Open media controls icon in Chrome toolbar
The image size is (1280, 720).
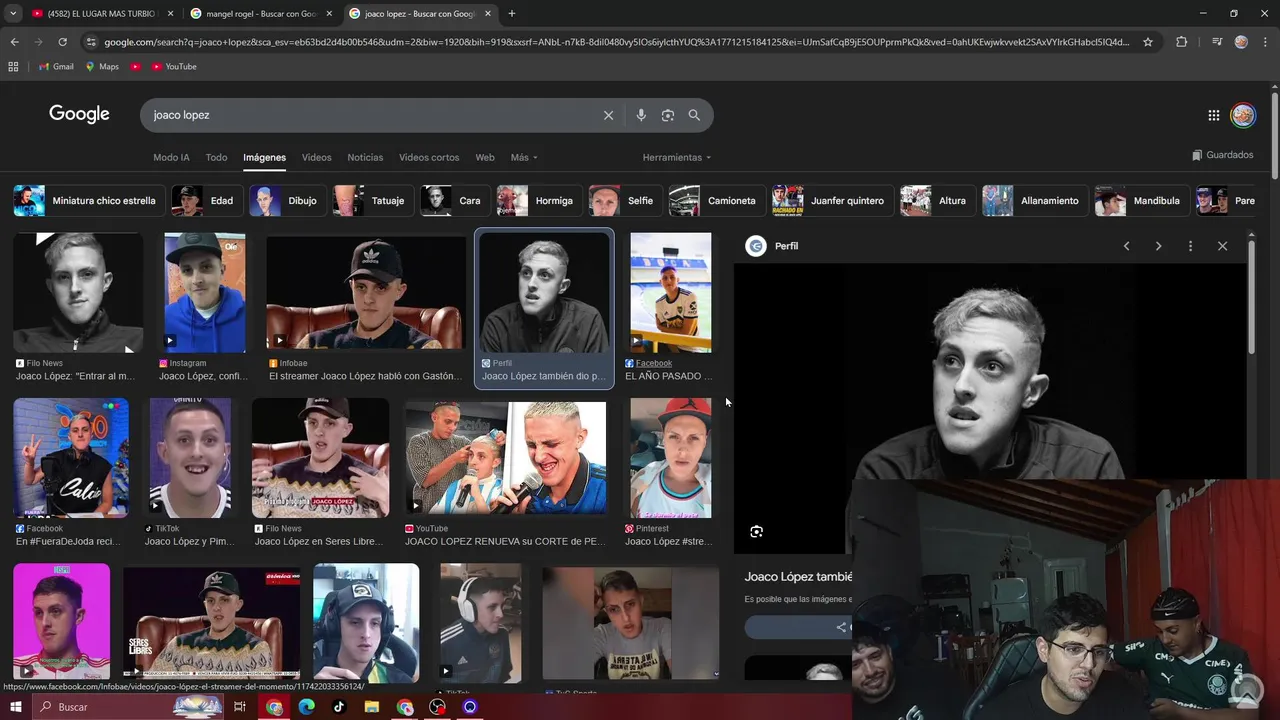[1216, 42]
